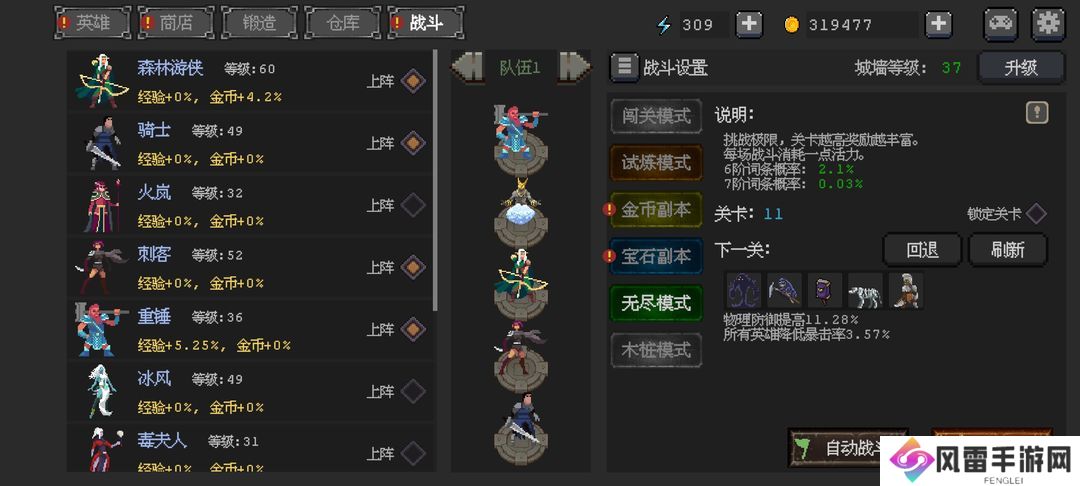1080x486 pixels.
Task: Switch to the 锻造 tab
Action: (x=260, y=23)
